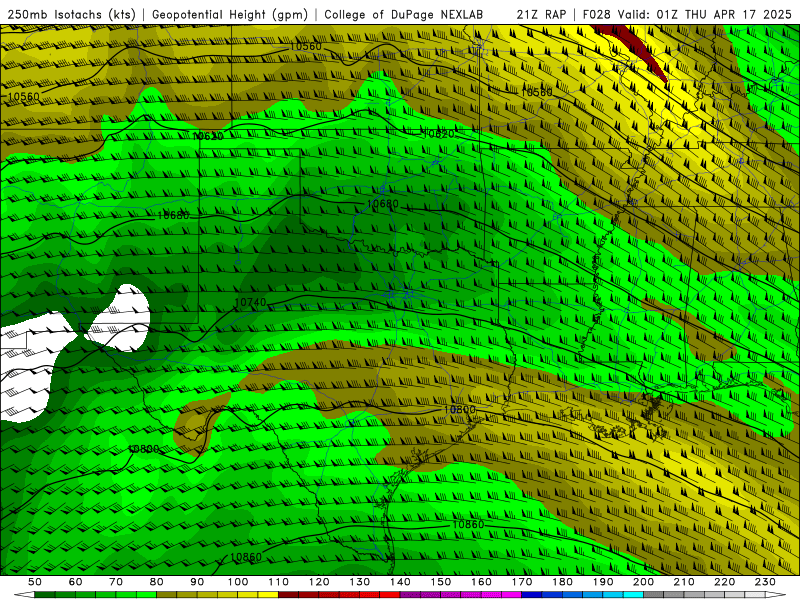Click the 50 tick label on color bar
This screenshot has height=600, width=800.
tap(35, 582)
